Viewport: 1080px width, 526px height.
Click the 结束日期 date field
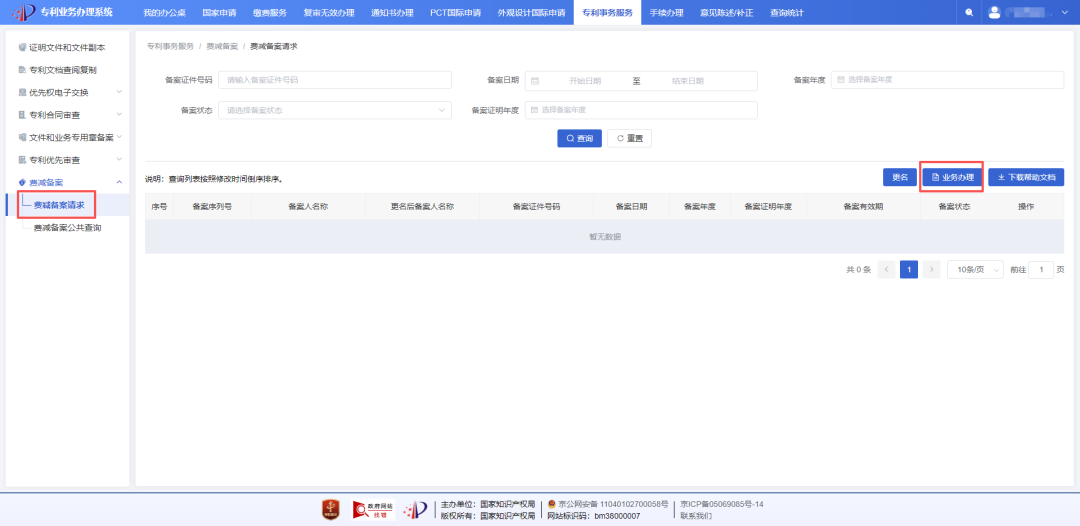point(687,81)
